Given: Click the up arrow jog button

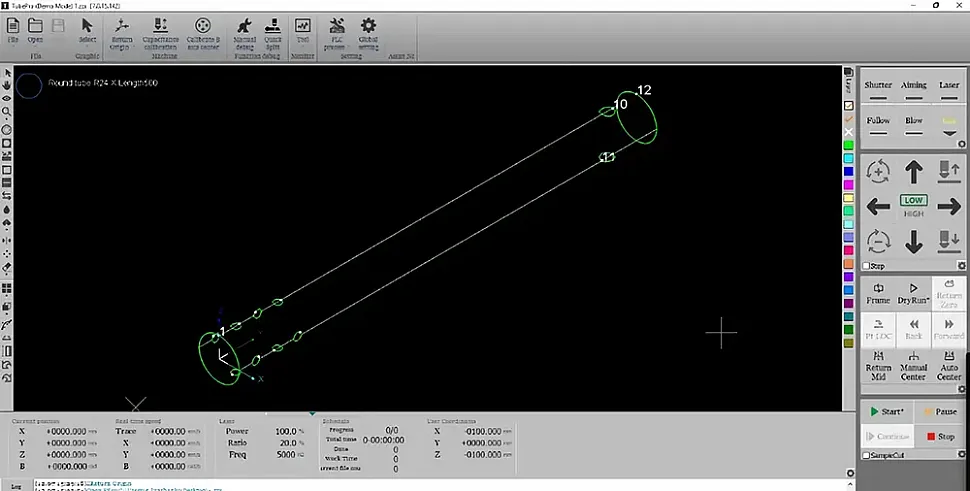Looking at the screenshot, I should [914, 171].
